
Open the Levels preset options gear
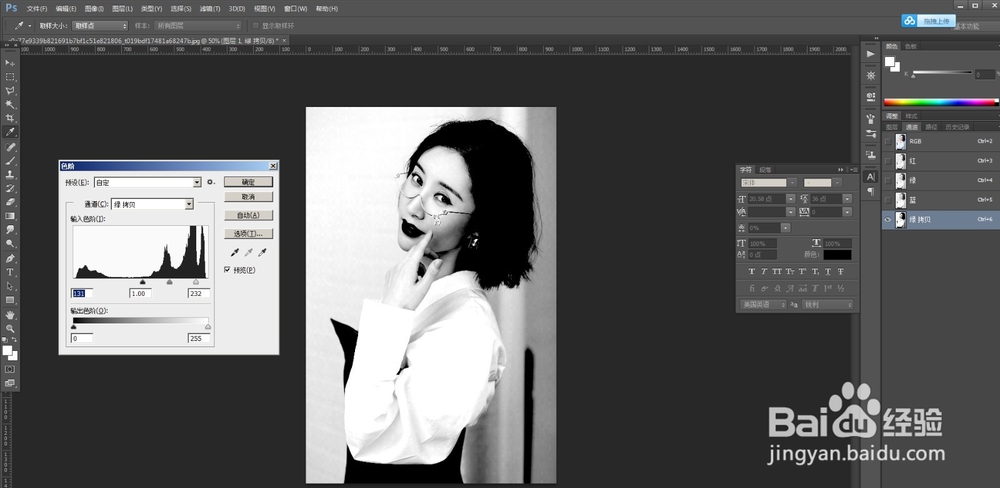pos(211,182)
